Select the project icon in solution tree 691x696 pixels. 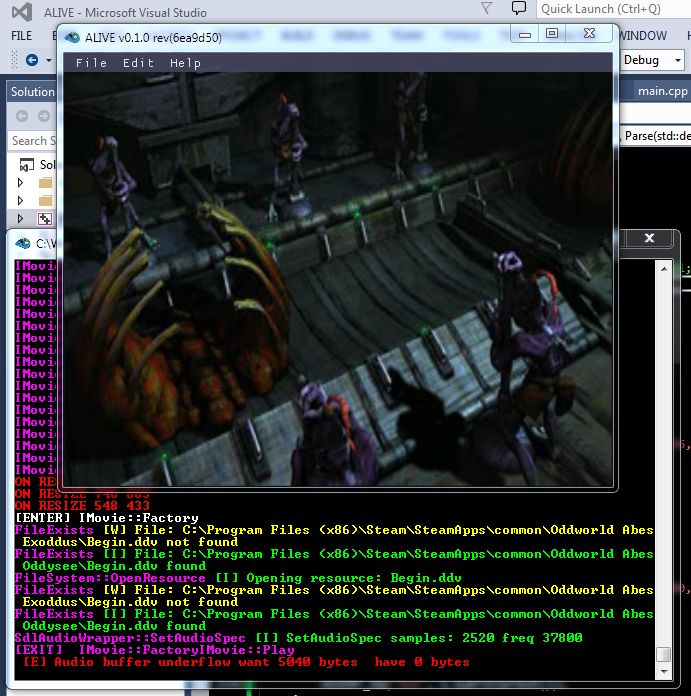45,219
